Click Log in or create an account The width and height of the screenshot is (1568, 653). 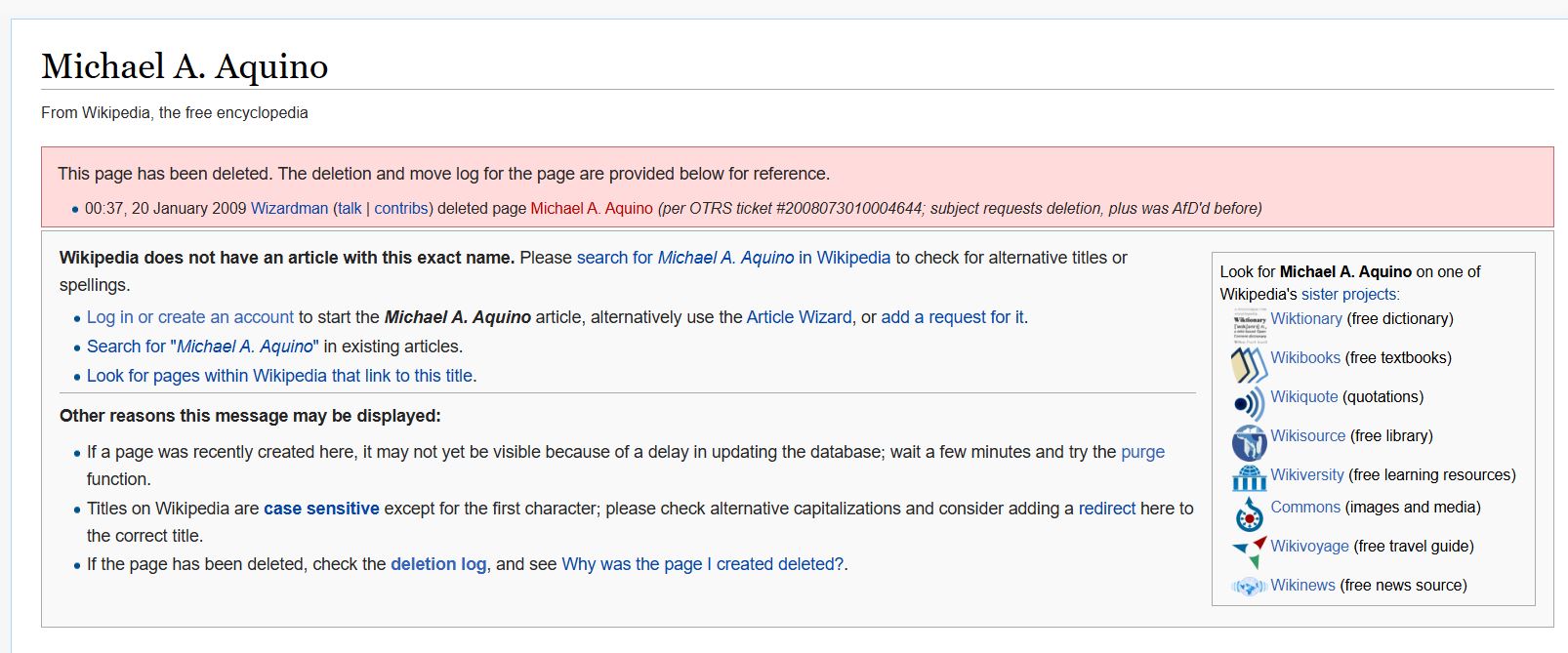pos(190,317)
